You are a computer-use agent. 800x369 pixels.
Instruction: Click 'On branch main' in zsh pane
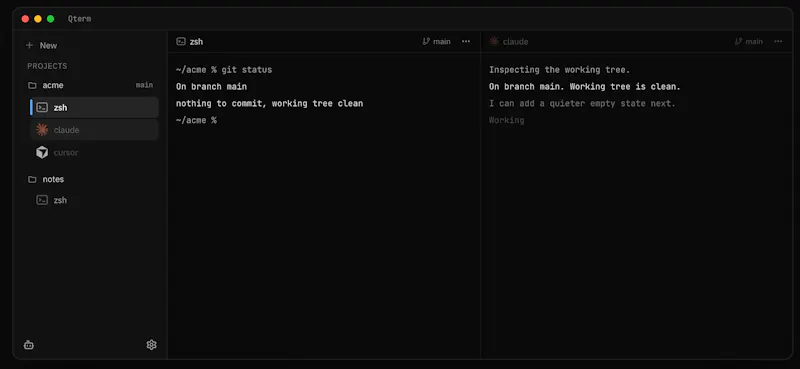pyautogui.click(x=211, y=87)
